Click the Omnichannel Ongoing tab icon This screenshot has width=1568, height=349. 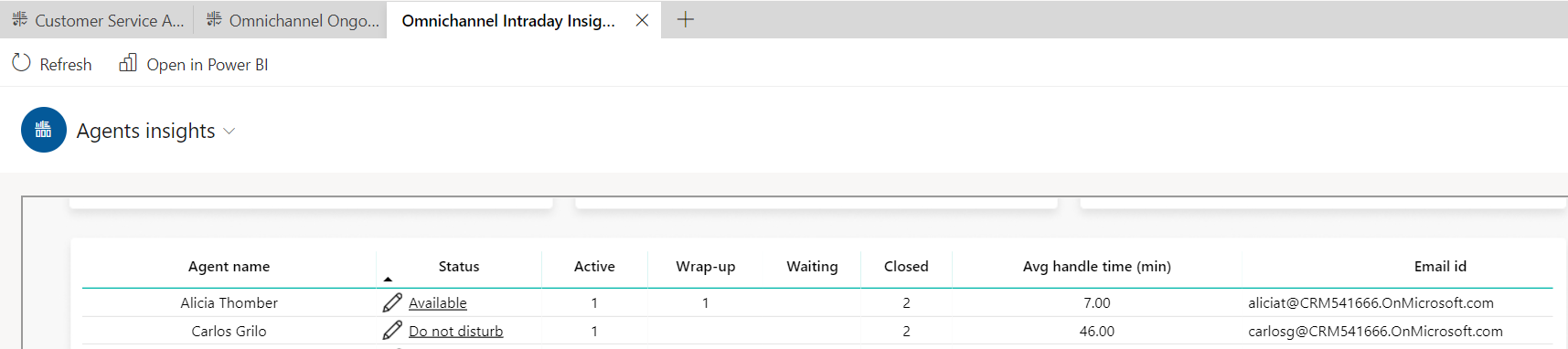pyautogui.click(x=214, y=19)
